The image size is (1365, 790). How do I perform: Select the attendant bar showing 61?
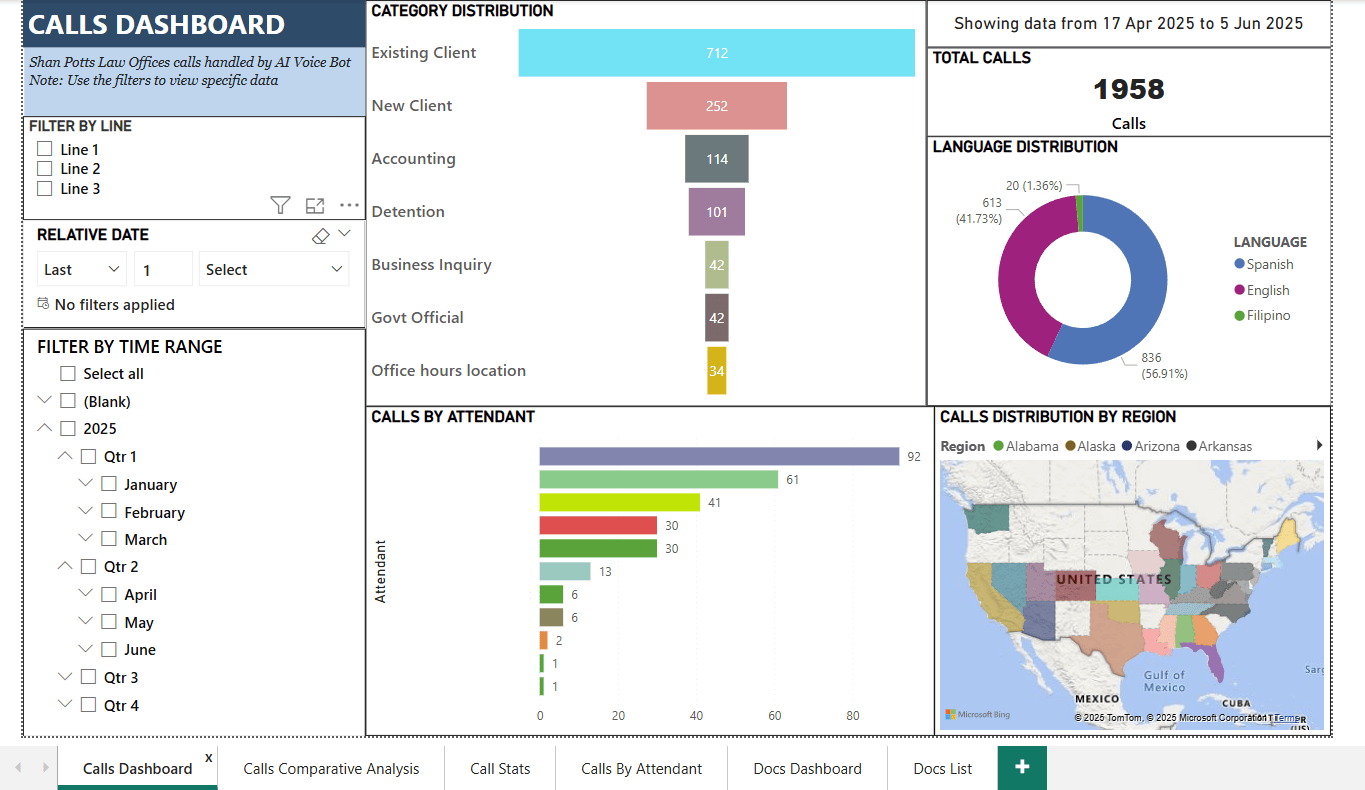pyautogui.click(x=658, y=480)
